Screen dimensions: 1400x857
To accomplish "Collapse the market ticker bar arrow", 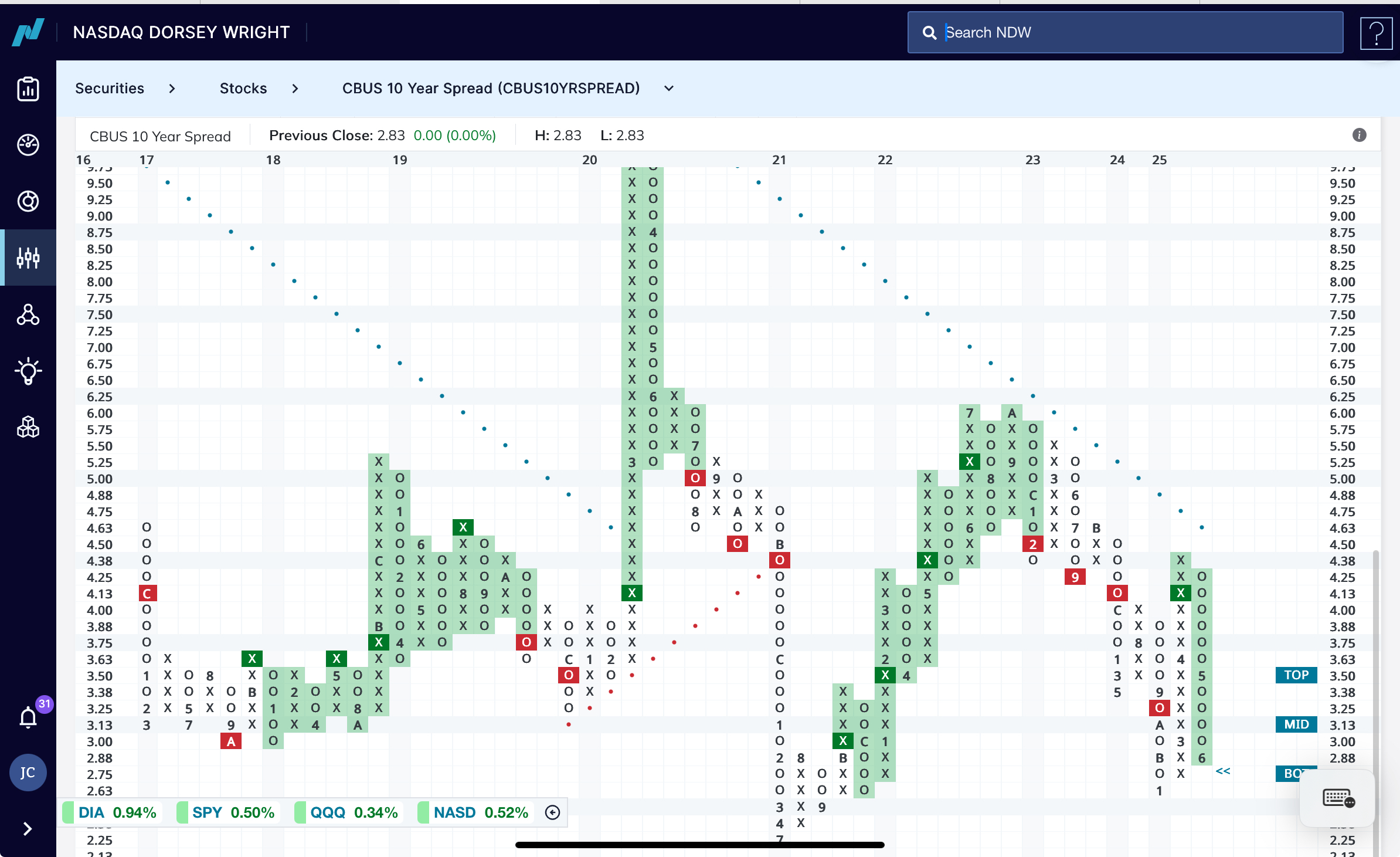I will tap(552, 812).
